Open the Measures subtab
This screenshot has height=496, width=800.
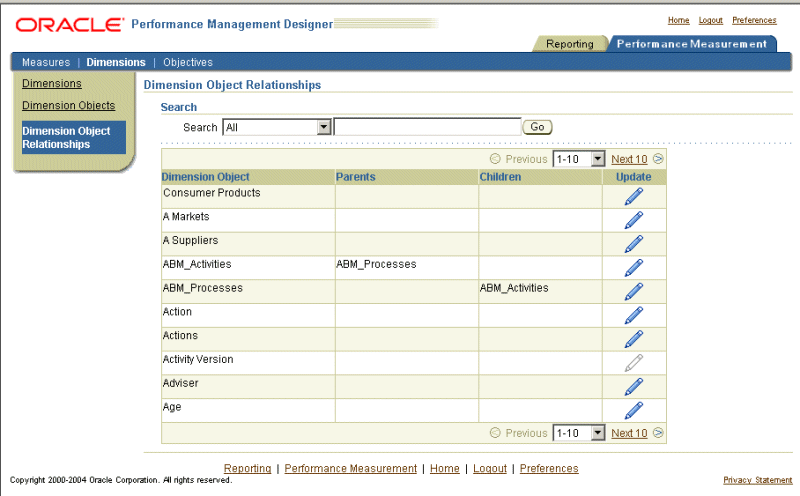coord(46,62)
